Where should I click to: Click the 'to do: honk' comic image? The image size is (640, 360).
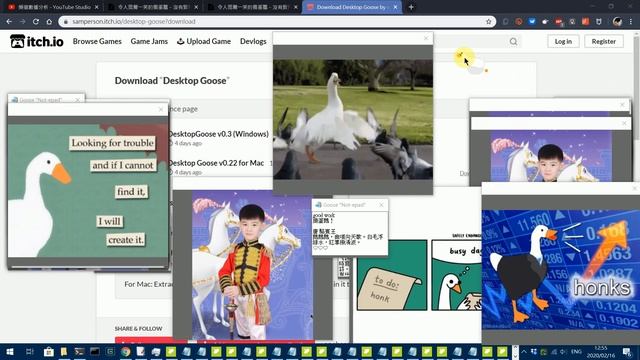pyautogui.click(x=392, y=275)
